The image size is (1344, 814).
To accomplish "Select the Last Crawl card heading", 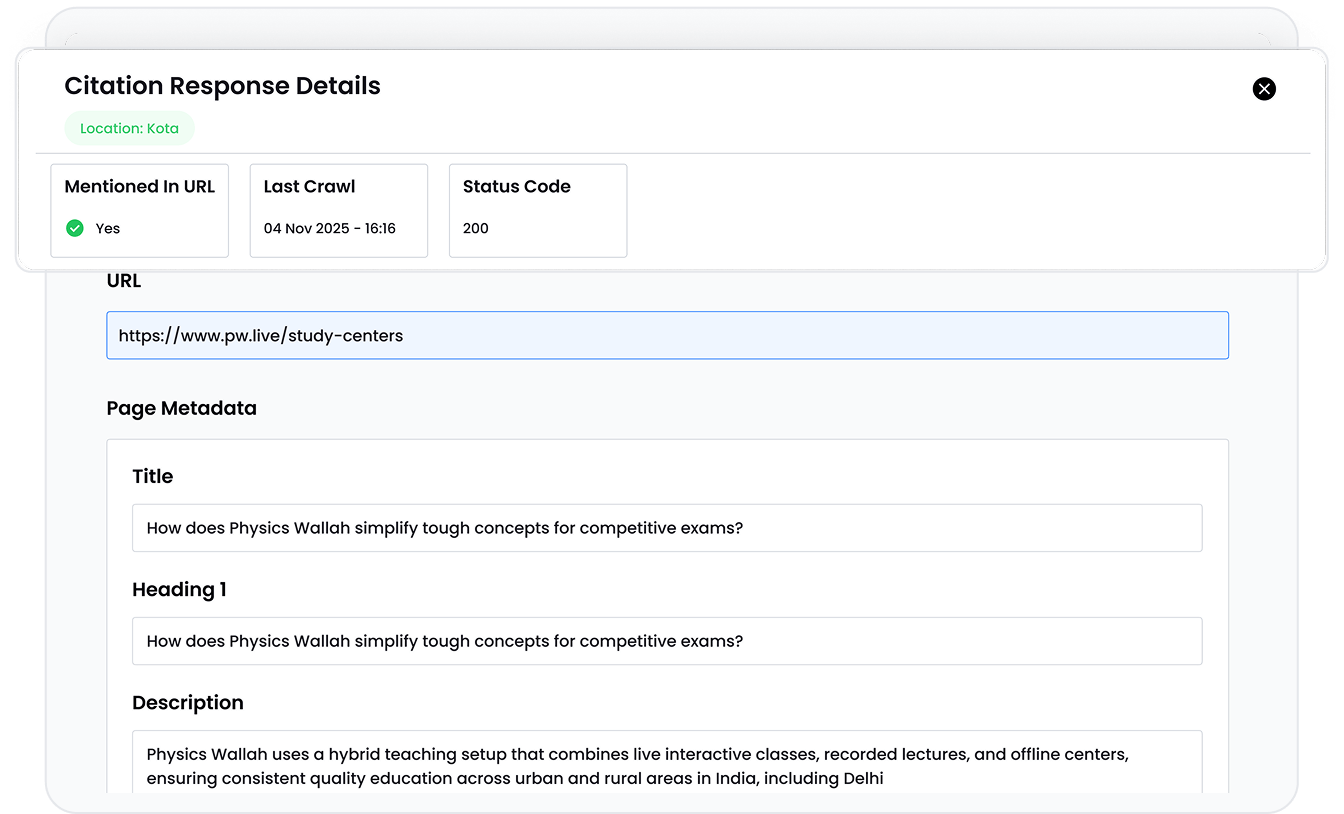I will pos(309,187).
